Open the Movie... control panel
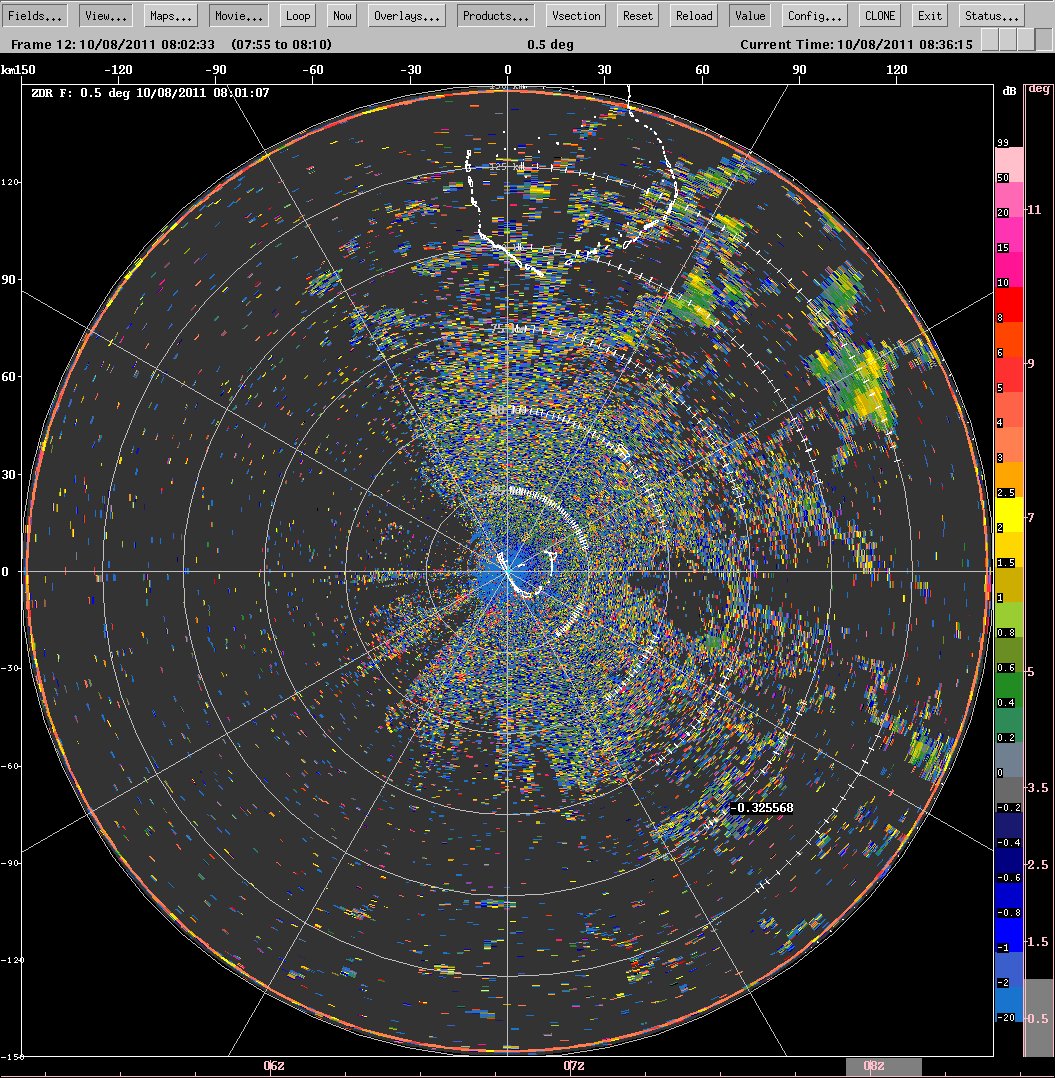Viewport: 1055px width, 1078px height. tap(238, 16)
